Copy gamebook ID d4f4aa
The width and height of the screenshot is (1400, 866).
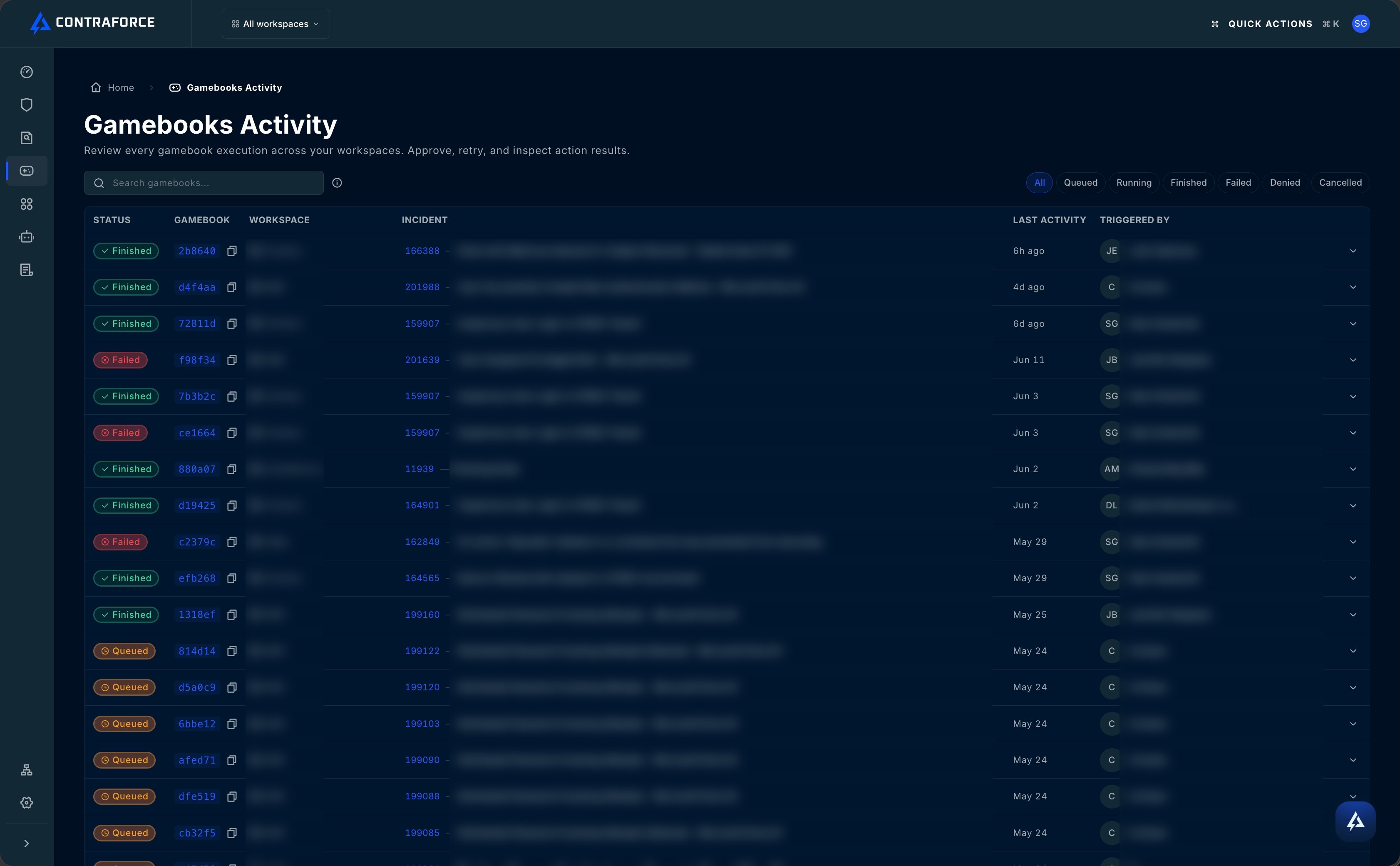[x=232, y=287]
